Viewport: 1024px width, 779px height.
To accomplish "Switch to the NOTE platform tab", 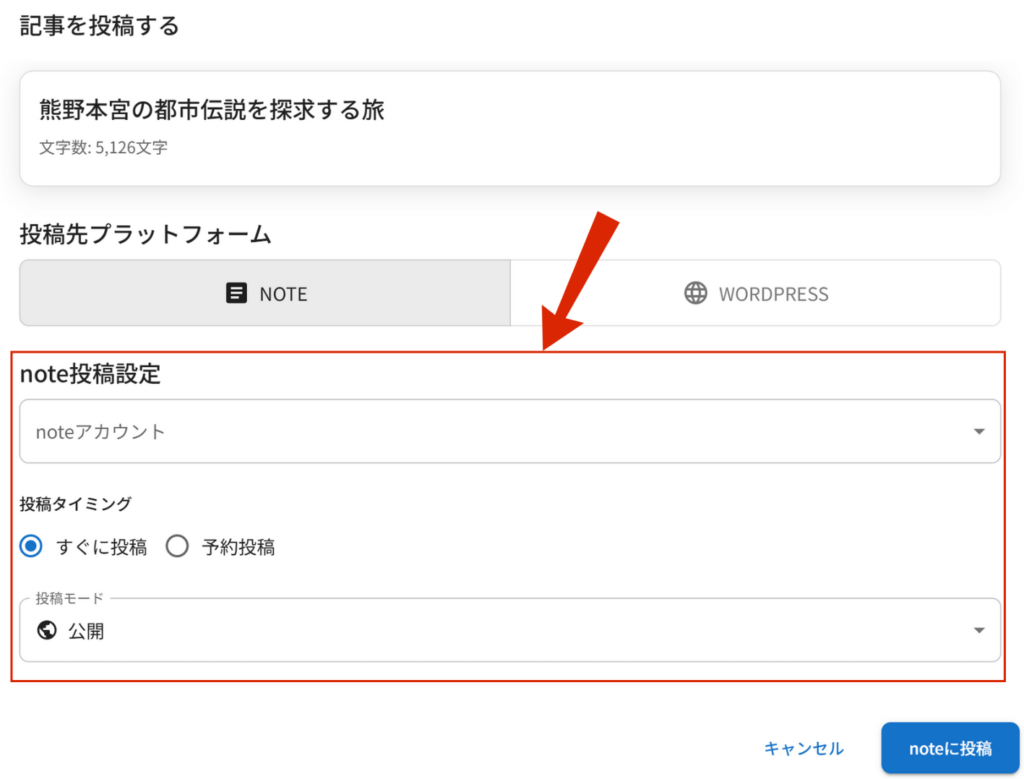I will [265, 294].
